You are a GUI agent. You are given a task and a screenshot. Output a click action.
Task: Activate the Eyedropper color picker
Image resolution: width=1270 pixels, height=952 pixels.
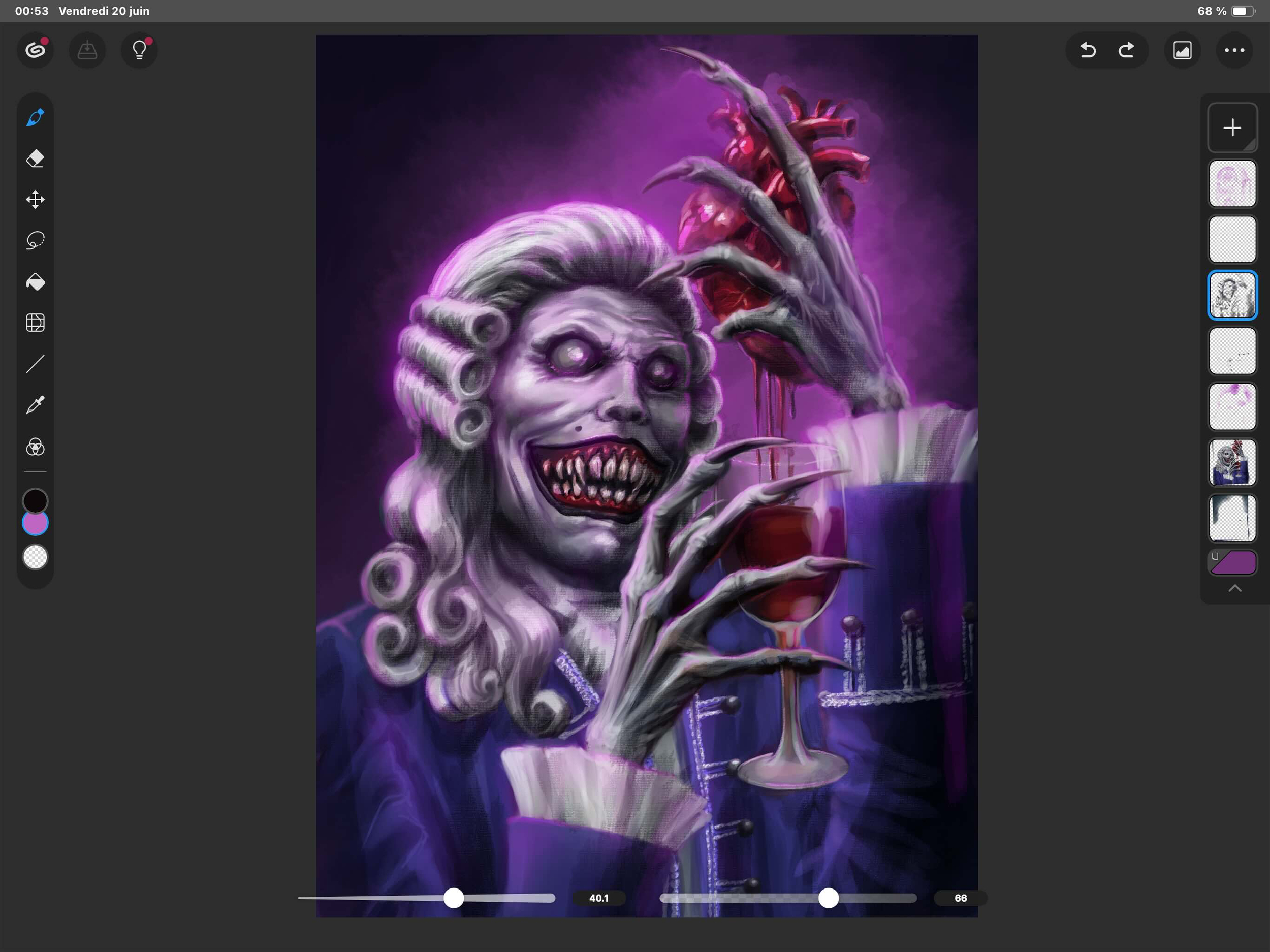(35, 405)
